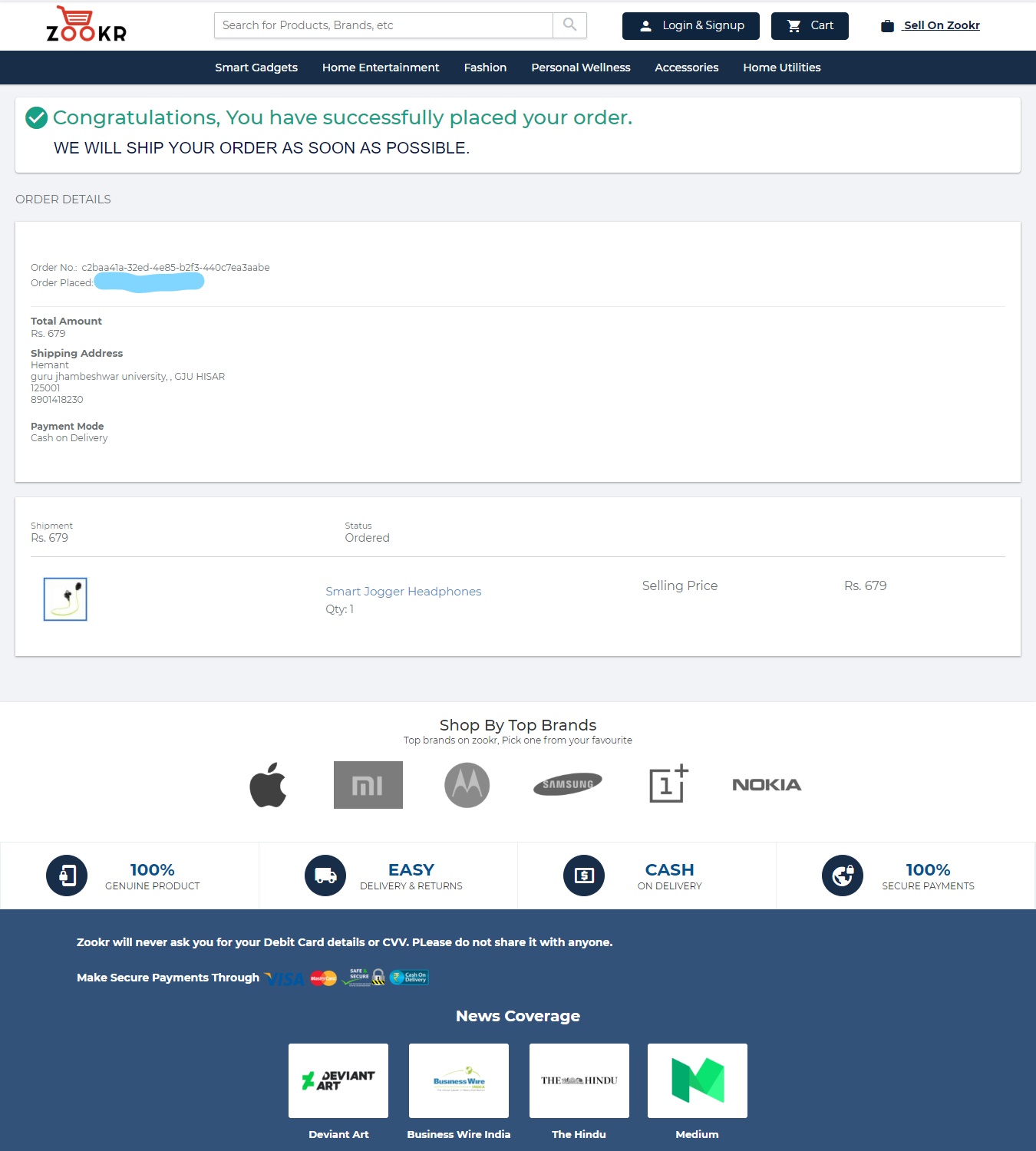Click the Apple brand logo
Viewport: 1036px width, 1151px height.
(x=268, y=785)
